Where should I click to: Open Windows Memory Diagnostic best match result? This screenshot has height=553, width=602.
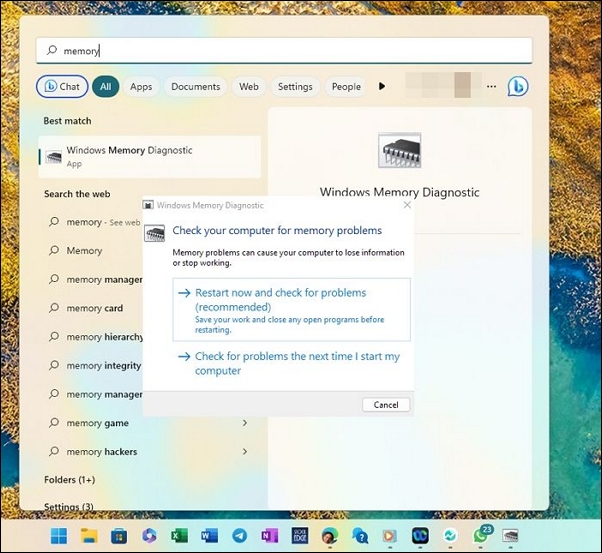[150, 157]
